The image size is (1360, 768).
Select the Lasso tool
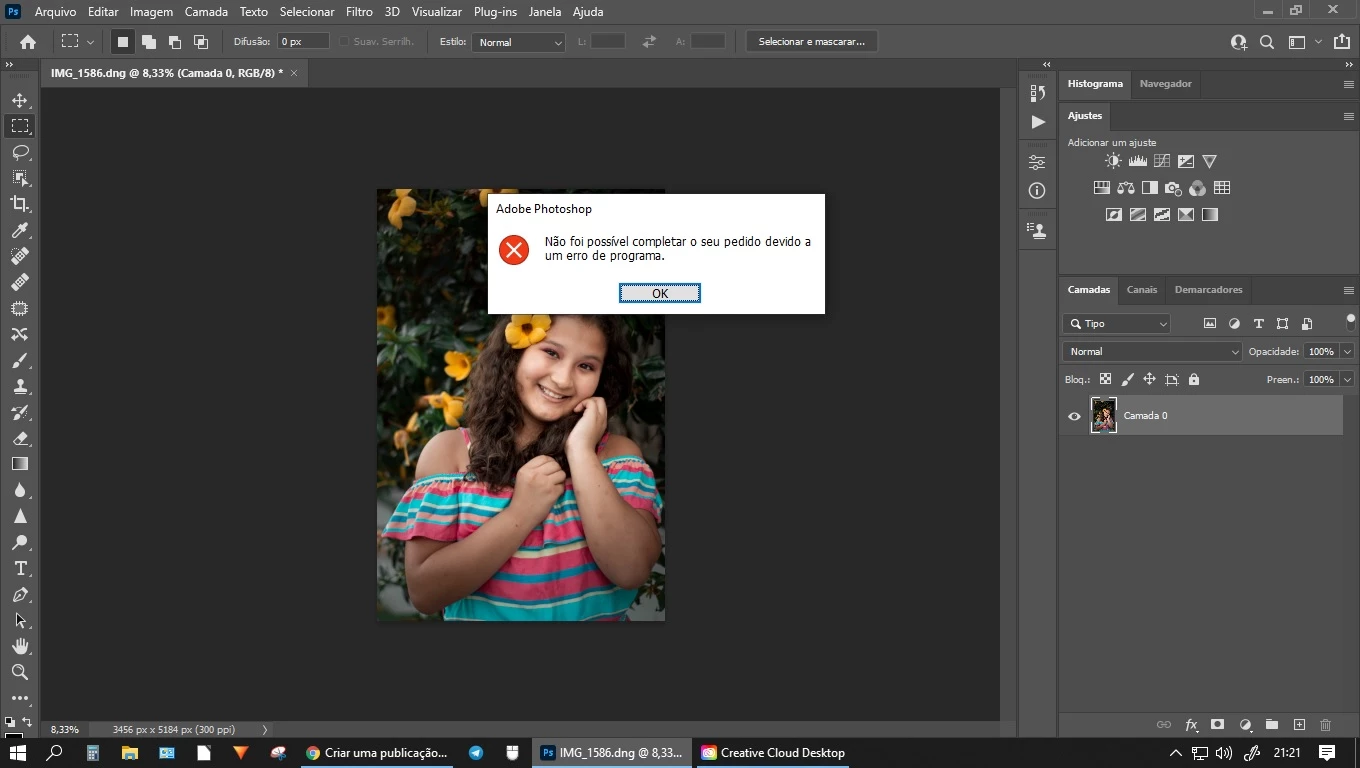click(19, 152)
